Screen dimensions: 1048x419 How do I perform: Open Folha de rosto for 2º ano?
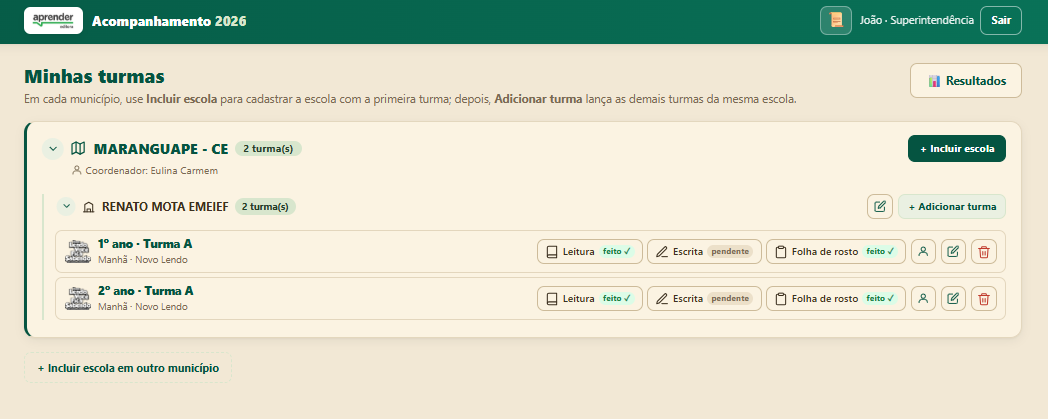coord(835,299)
